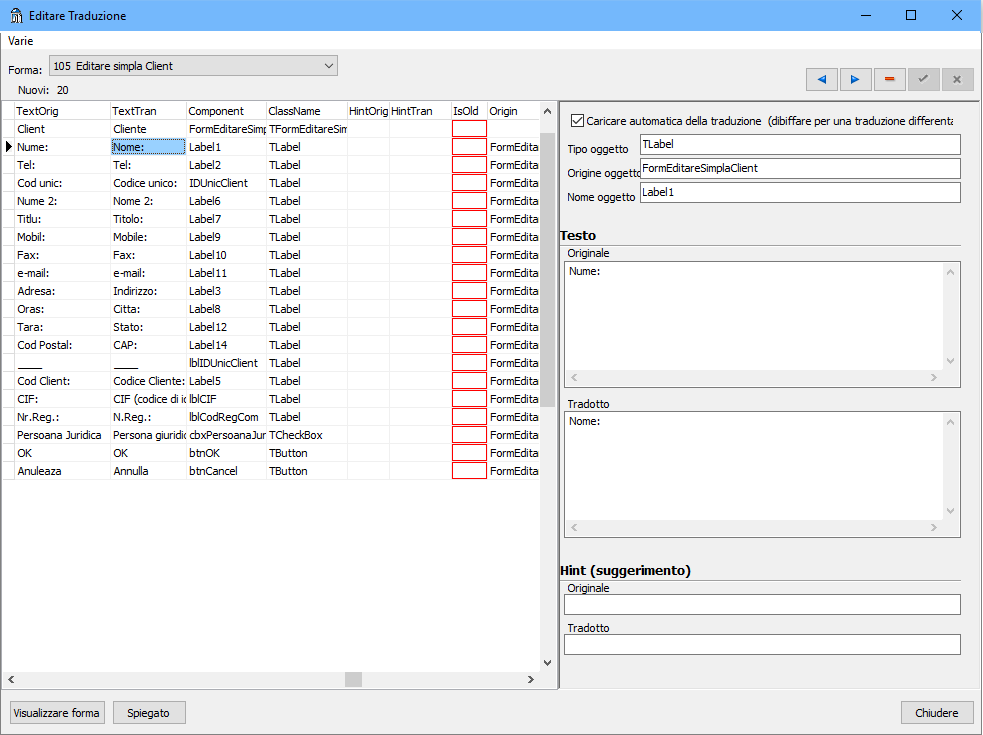Go to next record with right arrow
This screenshot has width=983, height=735.
click(x=855, y=79)
